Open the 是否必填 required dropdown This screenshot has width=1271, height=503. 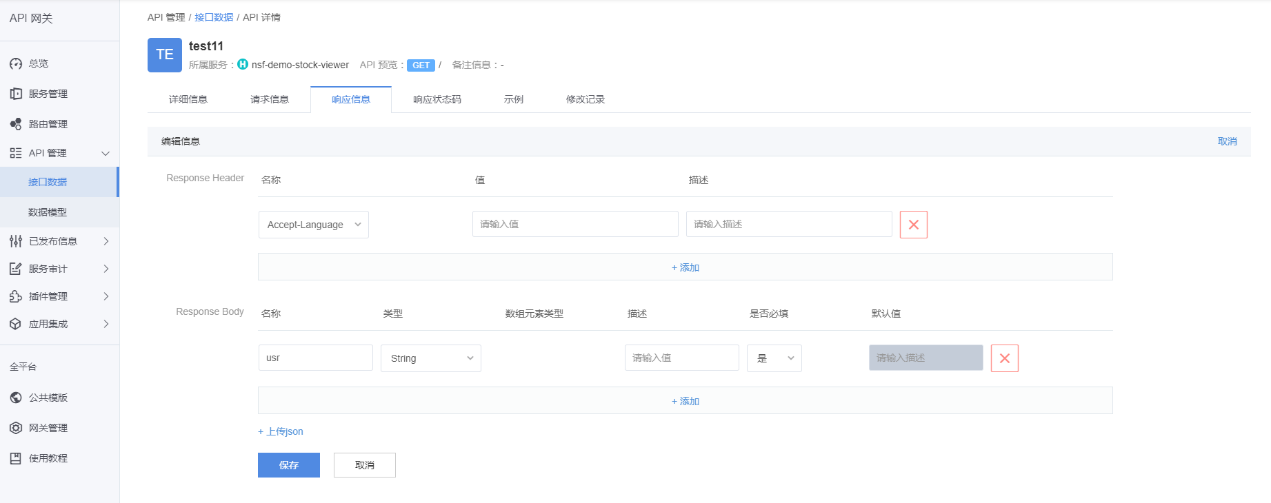(774, 358)
